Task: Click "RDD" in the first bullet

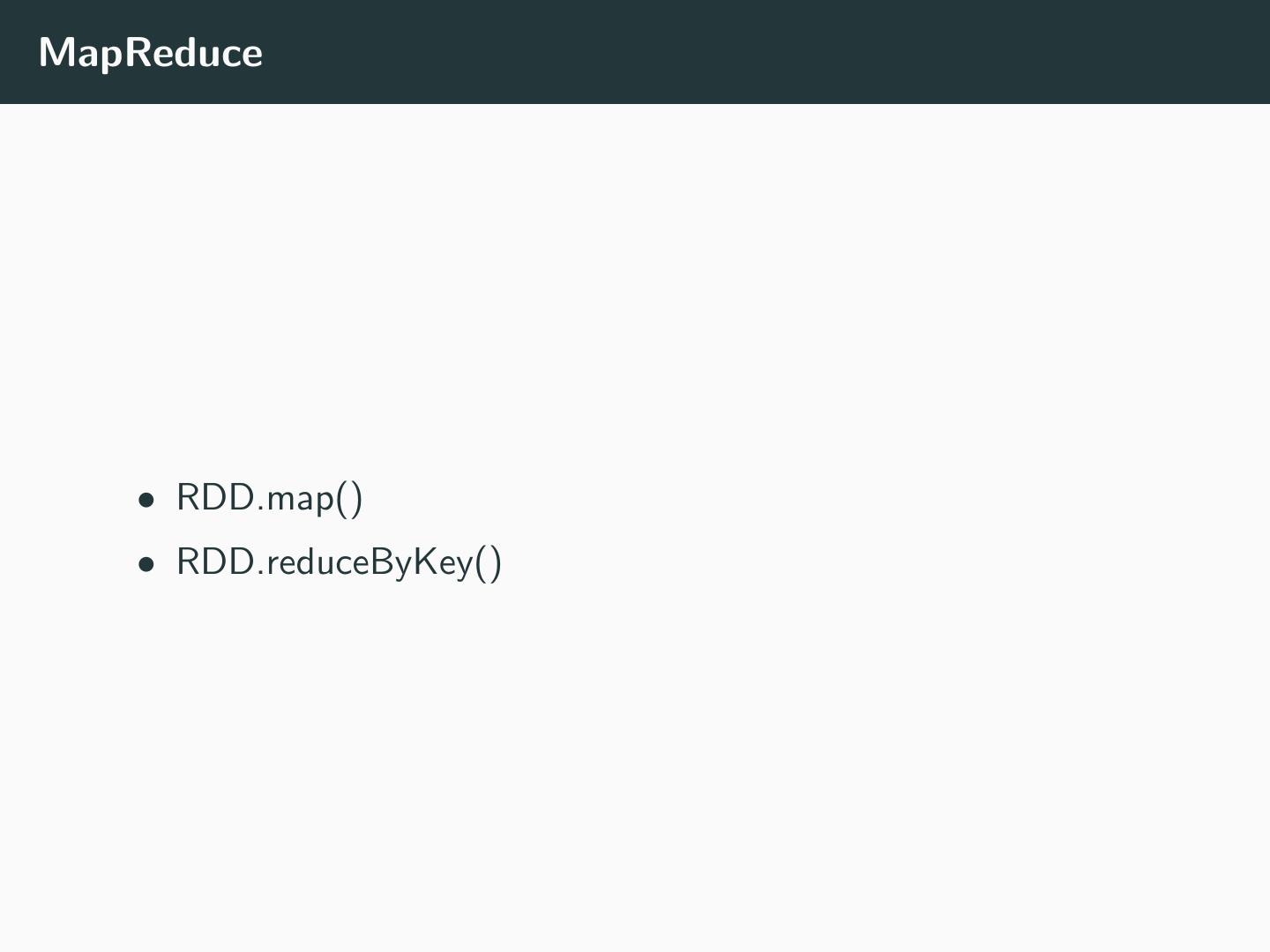Action: [x=215, y=498]
